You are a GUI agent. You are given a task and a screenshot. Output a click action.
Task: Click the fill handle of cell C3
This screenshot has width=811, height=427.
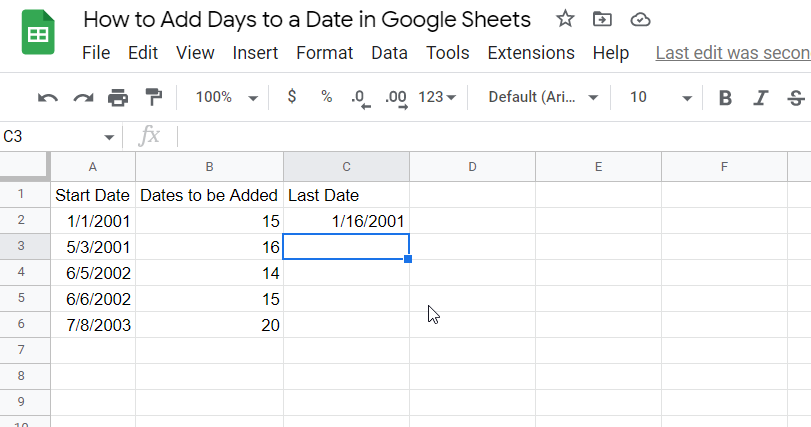click(408, 258)
